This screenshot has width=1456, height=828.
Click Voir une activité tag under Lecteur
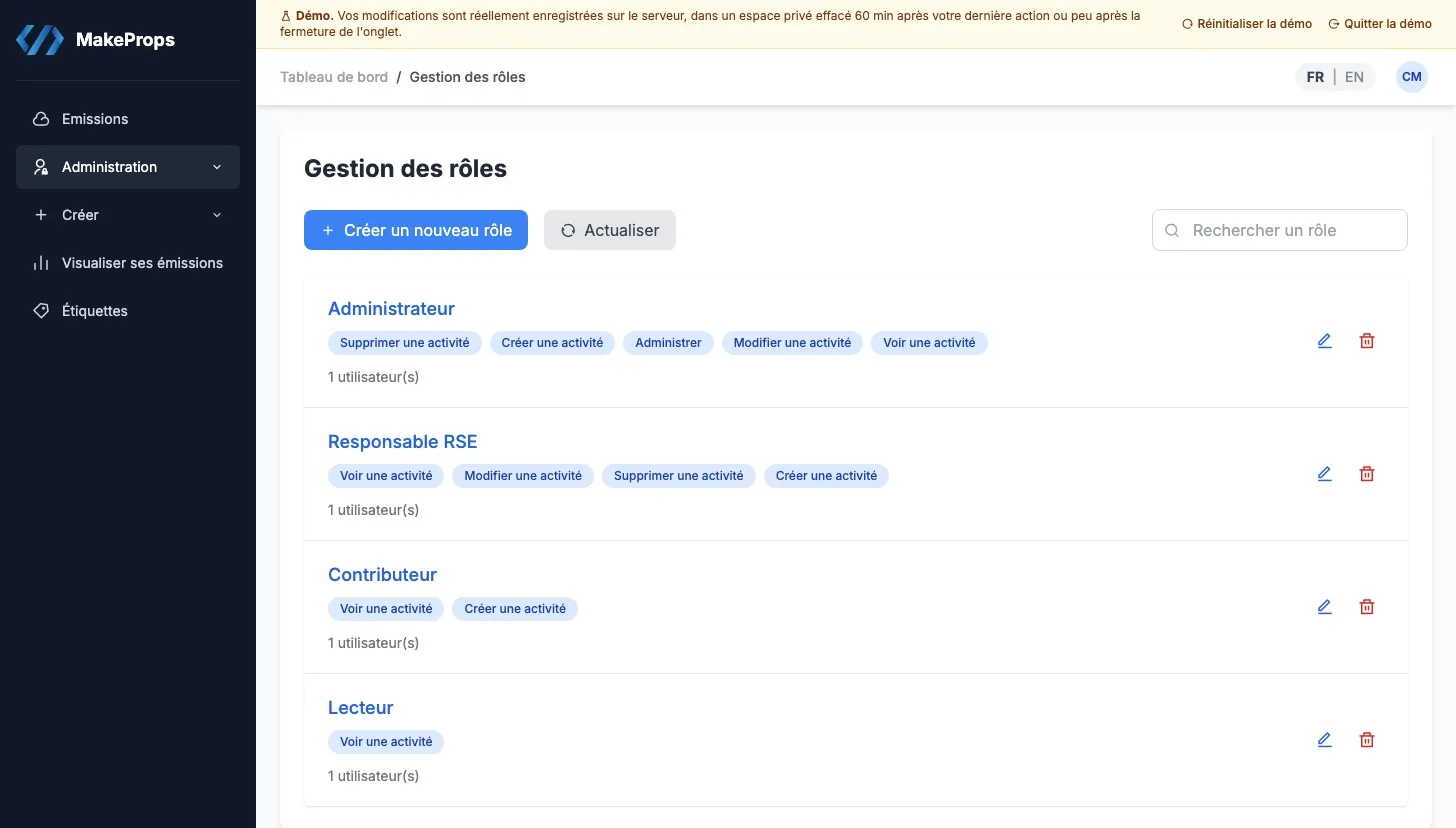click(x=386, y=742)
